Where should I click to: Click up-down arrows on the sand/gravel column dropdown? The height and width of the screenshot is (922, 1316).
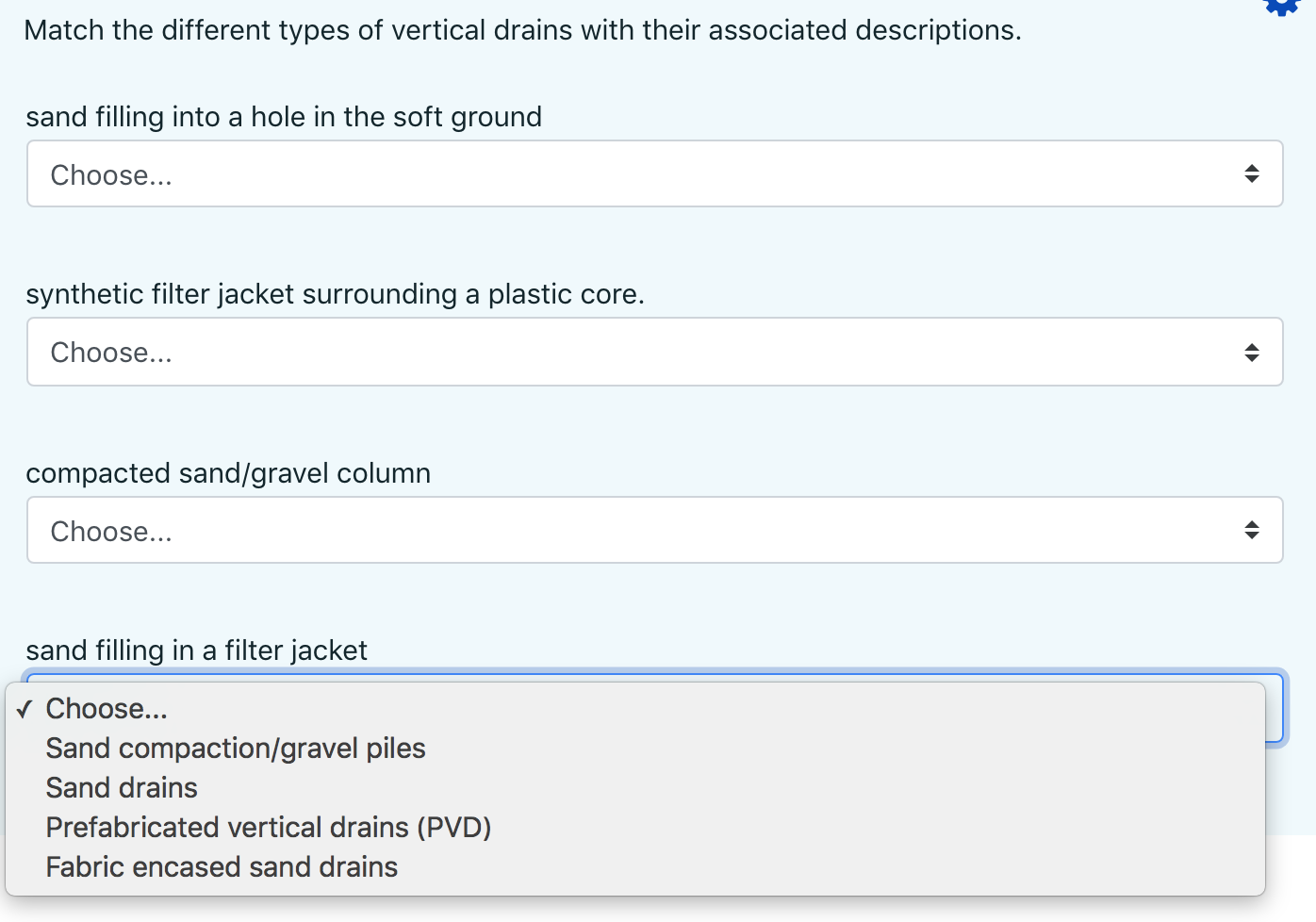(1251, 530)
